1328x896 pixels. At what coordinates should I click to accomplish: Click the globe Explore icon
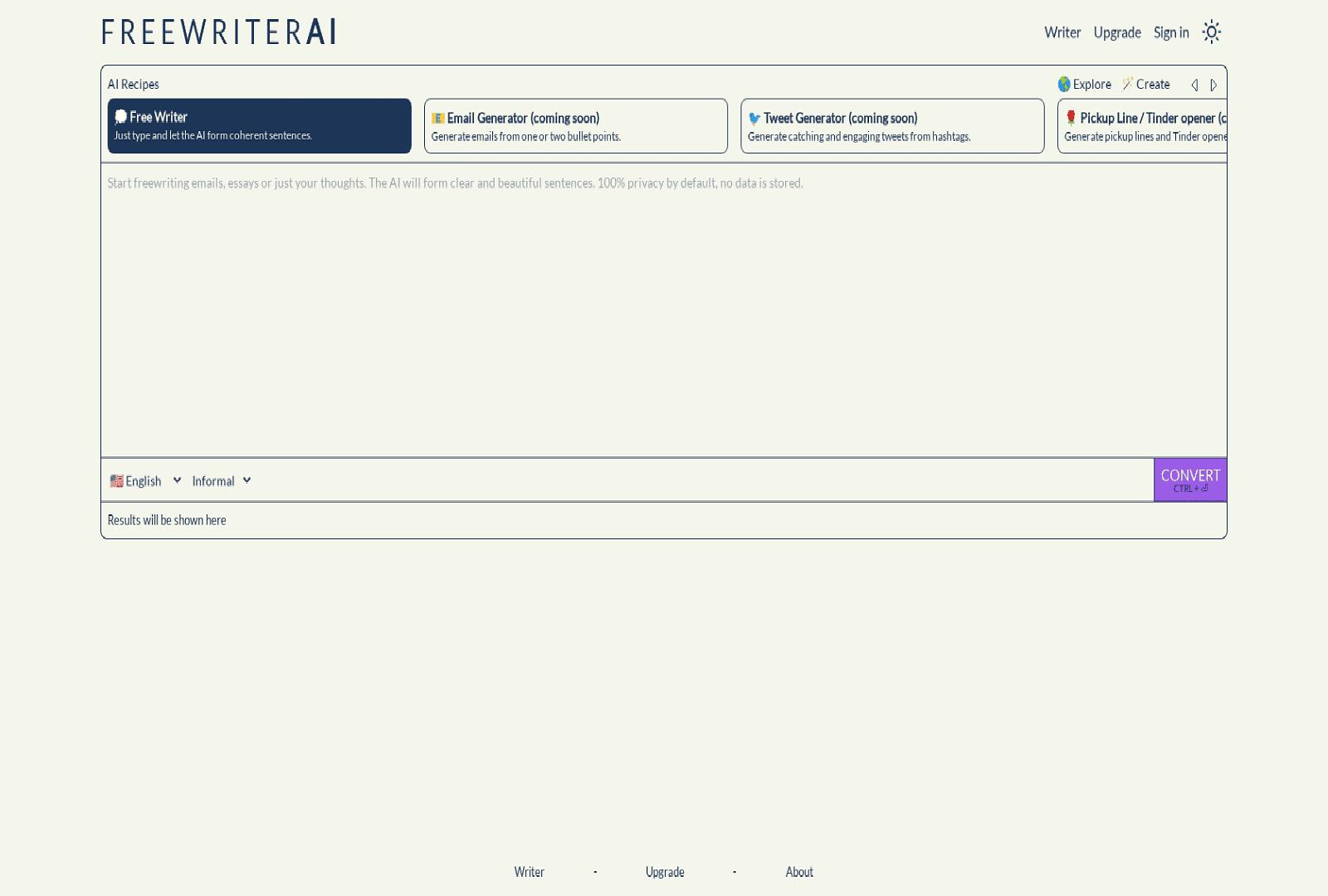(1063, 84)
